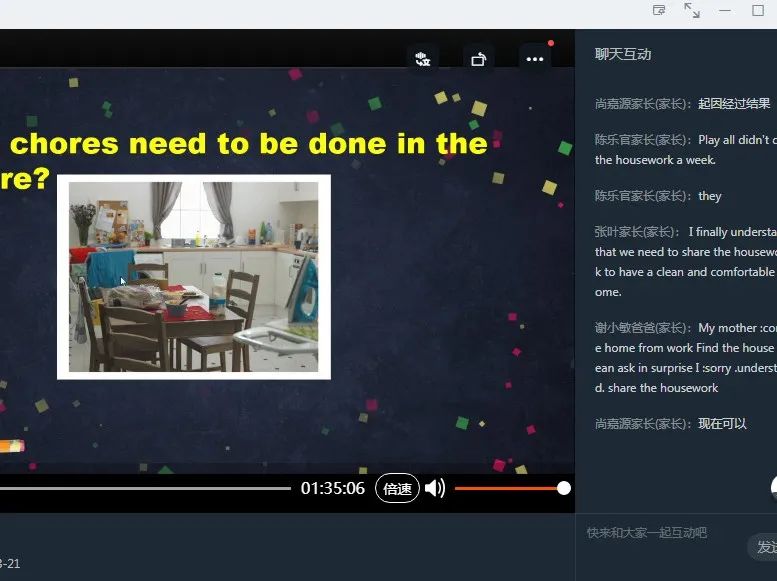This screenshot has height=581, width=777.
Task: Click 谢小敏爸爸's chat message
Action: [685, 357]
